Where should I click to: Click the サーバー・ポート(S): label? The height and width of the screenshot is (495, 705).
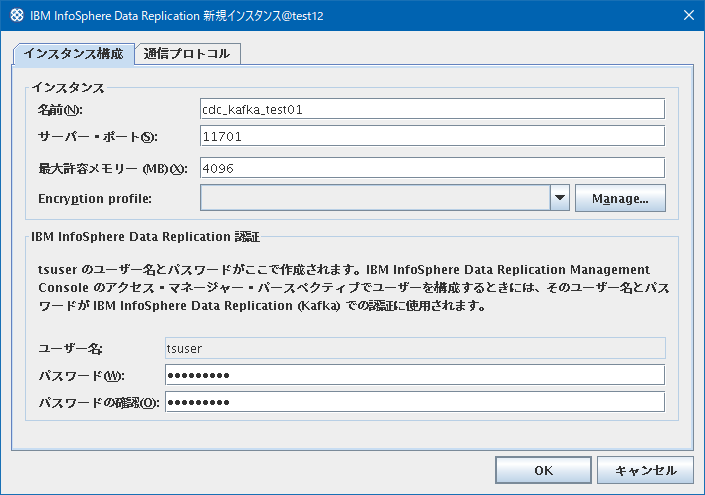tap(98, 137)
